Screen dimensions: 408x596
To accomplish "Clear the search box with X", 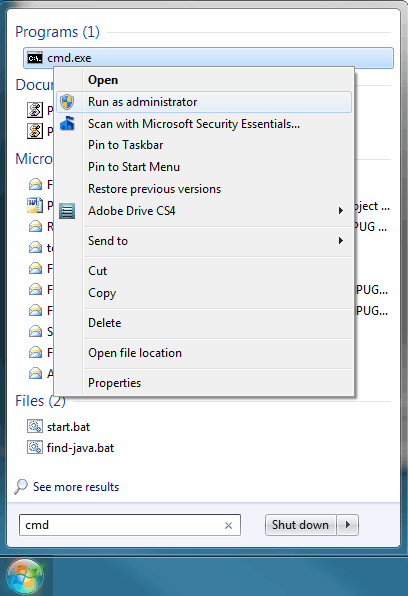I will coord(228,525).
